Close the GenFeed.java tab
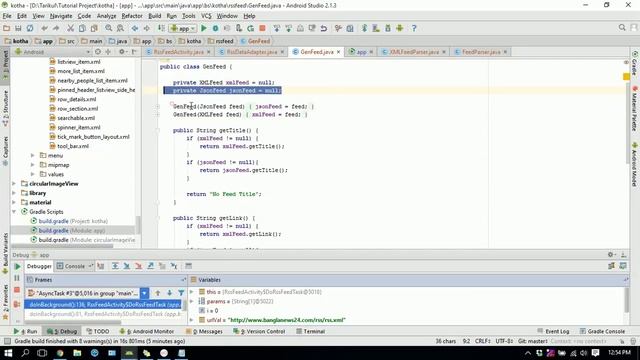Screen dimensions: 640x360 coord(338,52)
